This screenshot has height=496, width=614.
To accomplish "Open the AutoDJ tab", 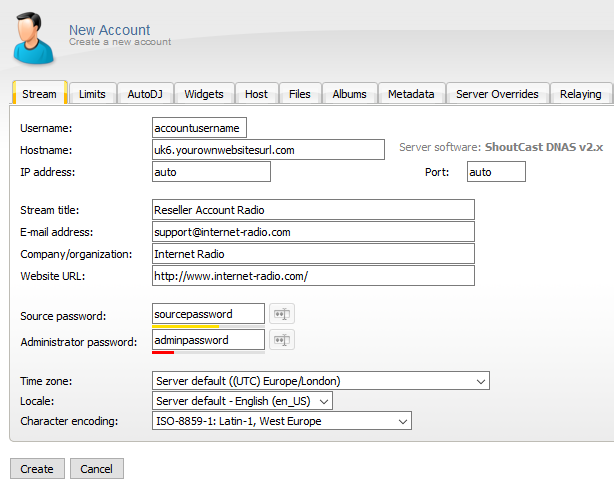I will 146,94.
